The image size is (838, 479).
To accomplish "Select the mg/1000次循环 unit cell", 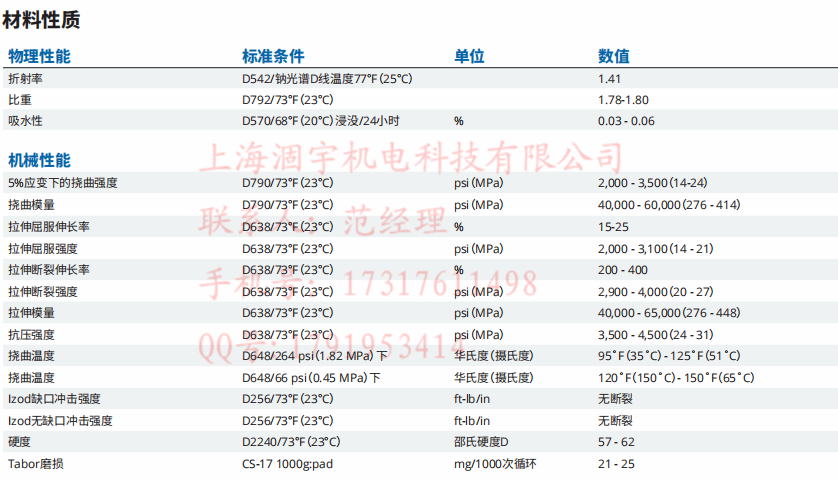I will pyautogui.click(x=495, y=464).
